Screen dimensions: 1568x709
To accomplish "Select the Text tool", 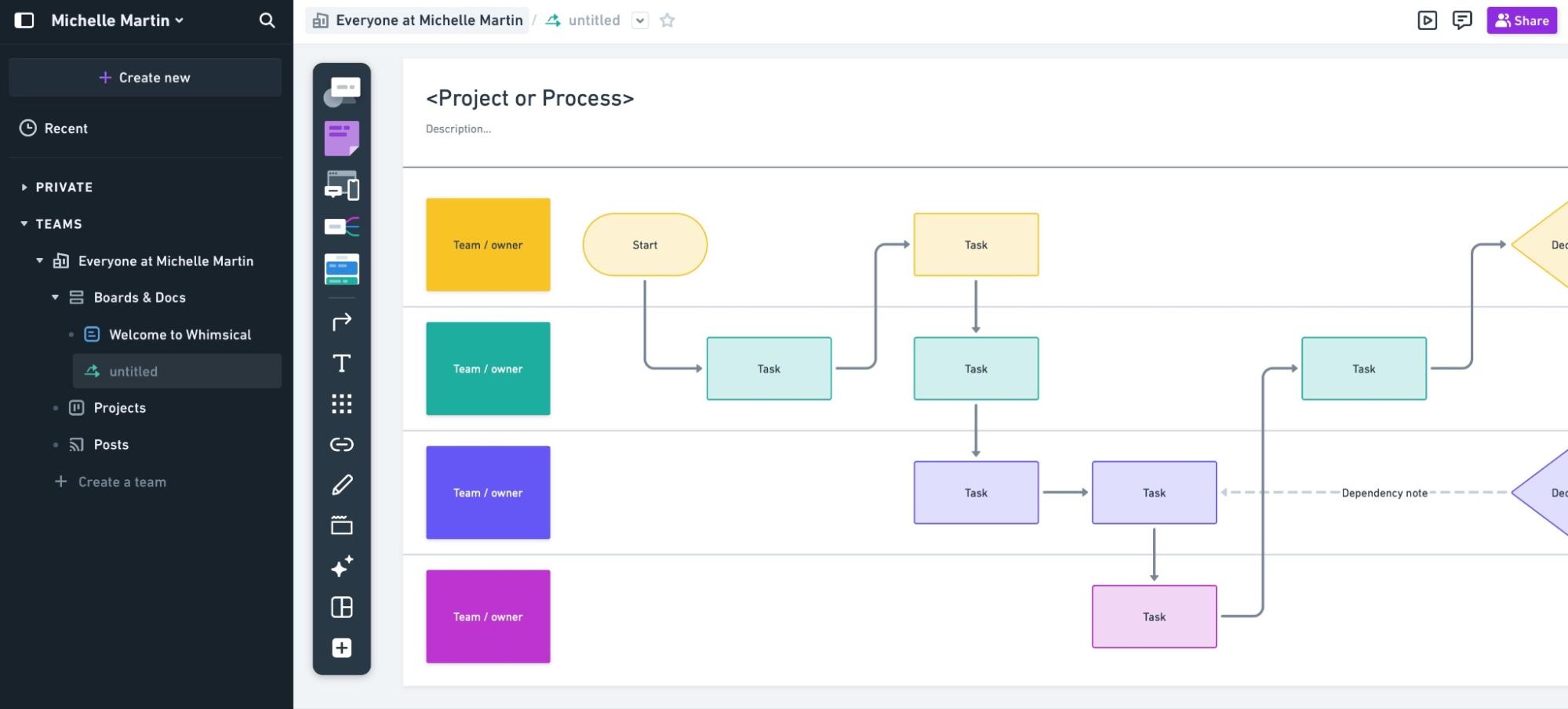I will [341, 363].
